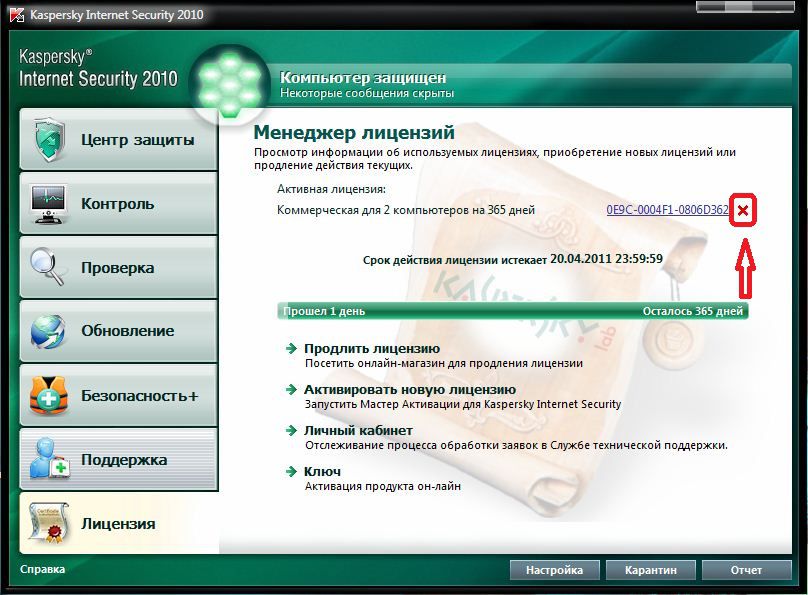Open Личный кабинет link
Viewport: 808px width, 595px height.
pos(358,430)
